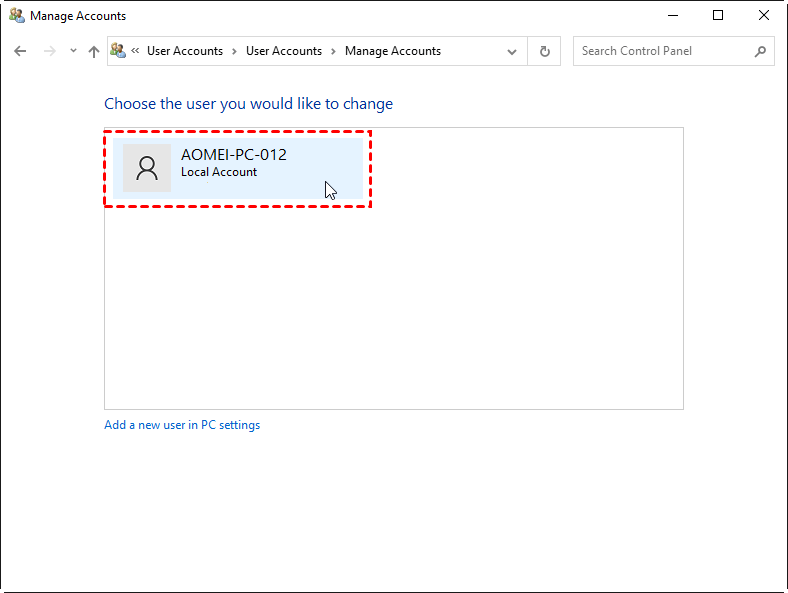Go up one level with up arrow
The width and height of the screenshot is (788, 593).
(x=93, y=51)
